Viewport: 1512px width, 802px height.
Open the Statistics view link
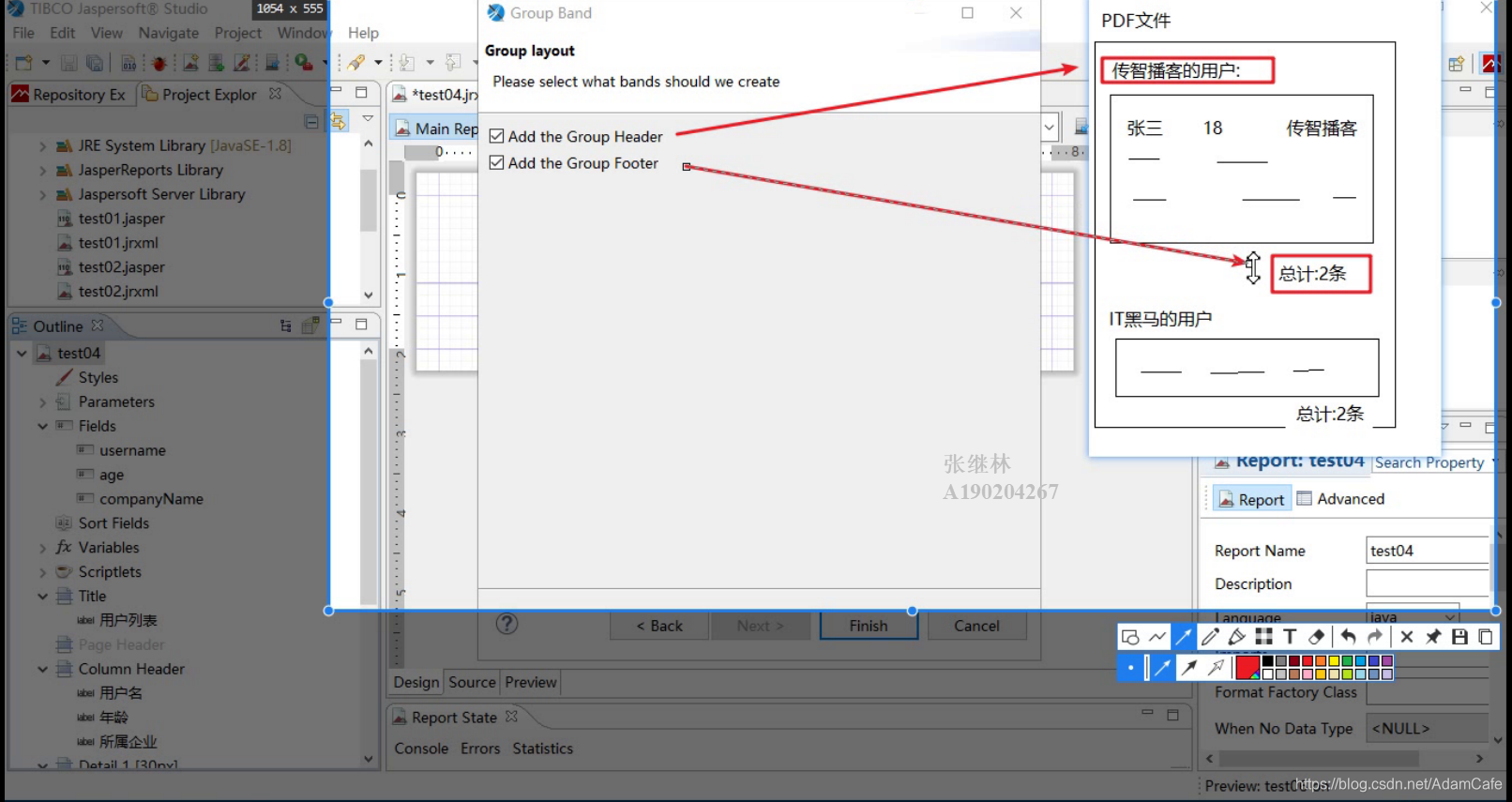click(542, 749)
